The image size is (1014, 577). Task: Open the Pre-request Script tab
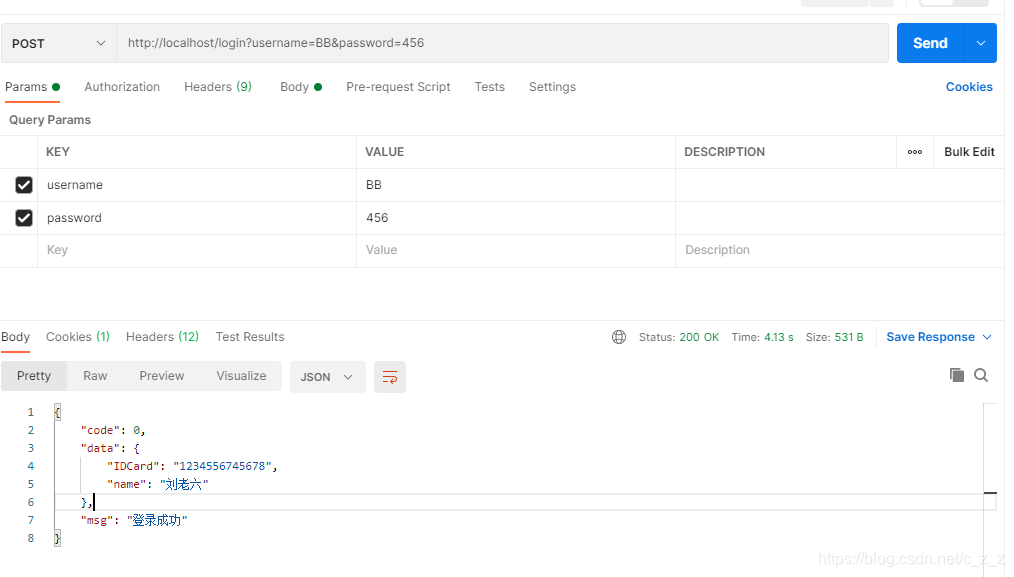[x=398, y=87]
